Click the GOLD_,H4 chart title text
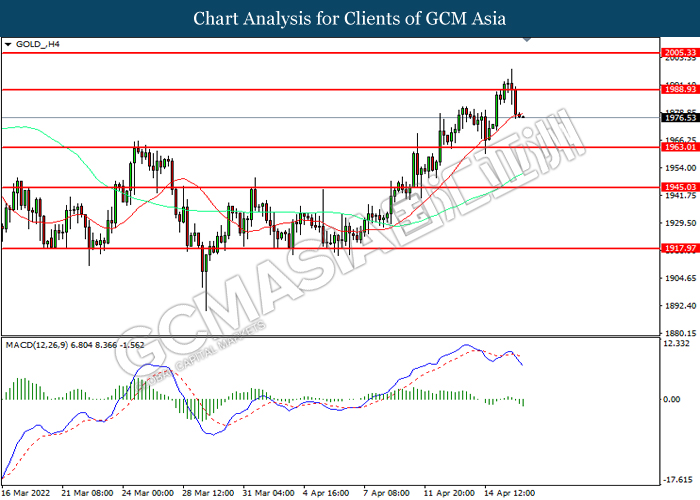The width and height of the screenshot is (700, 500). (38, 44)
